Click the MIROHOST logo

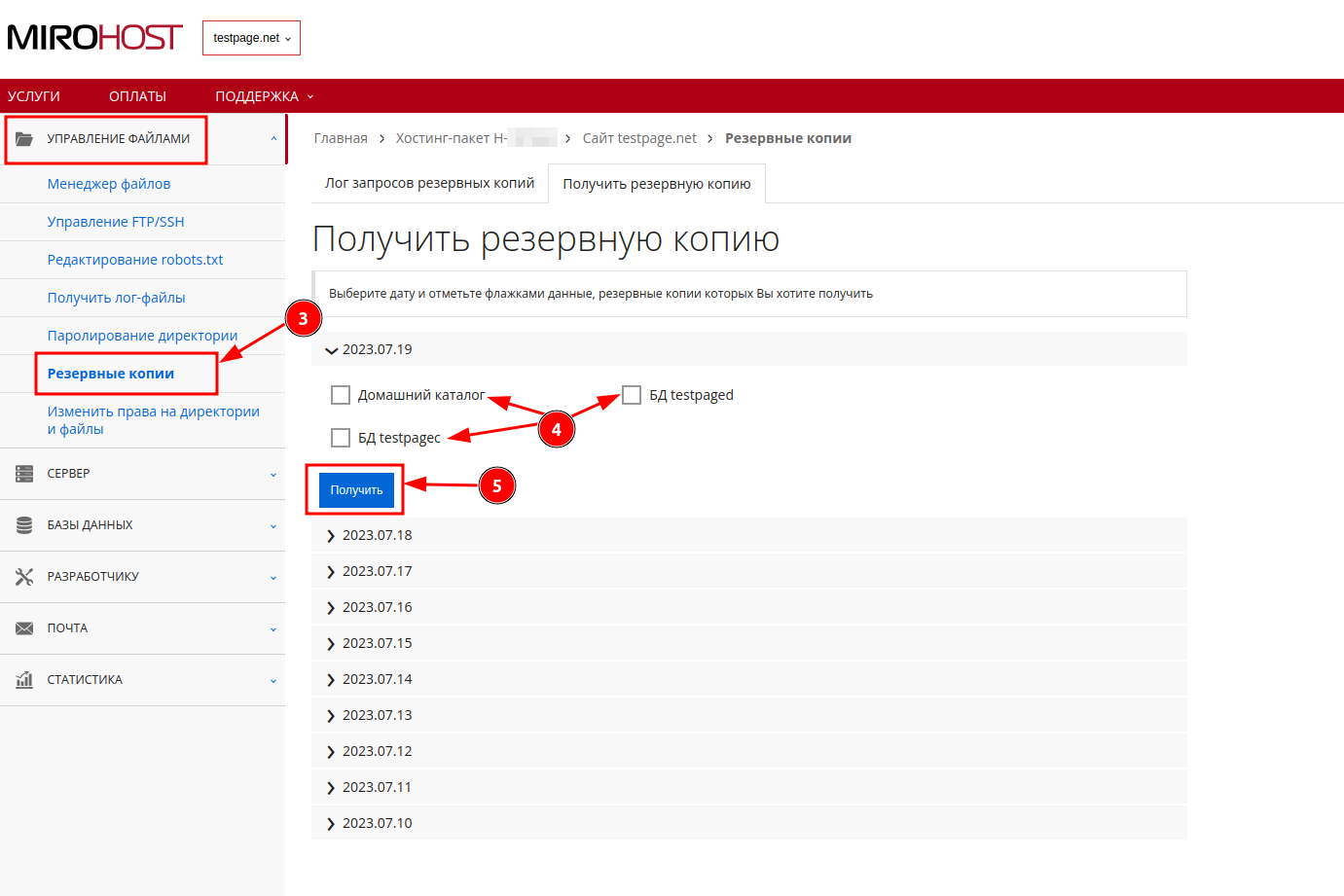click(94, 38)
